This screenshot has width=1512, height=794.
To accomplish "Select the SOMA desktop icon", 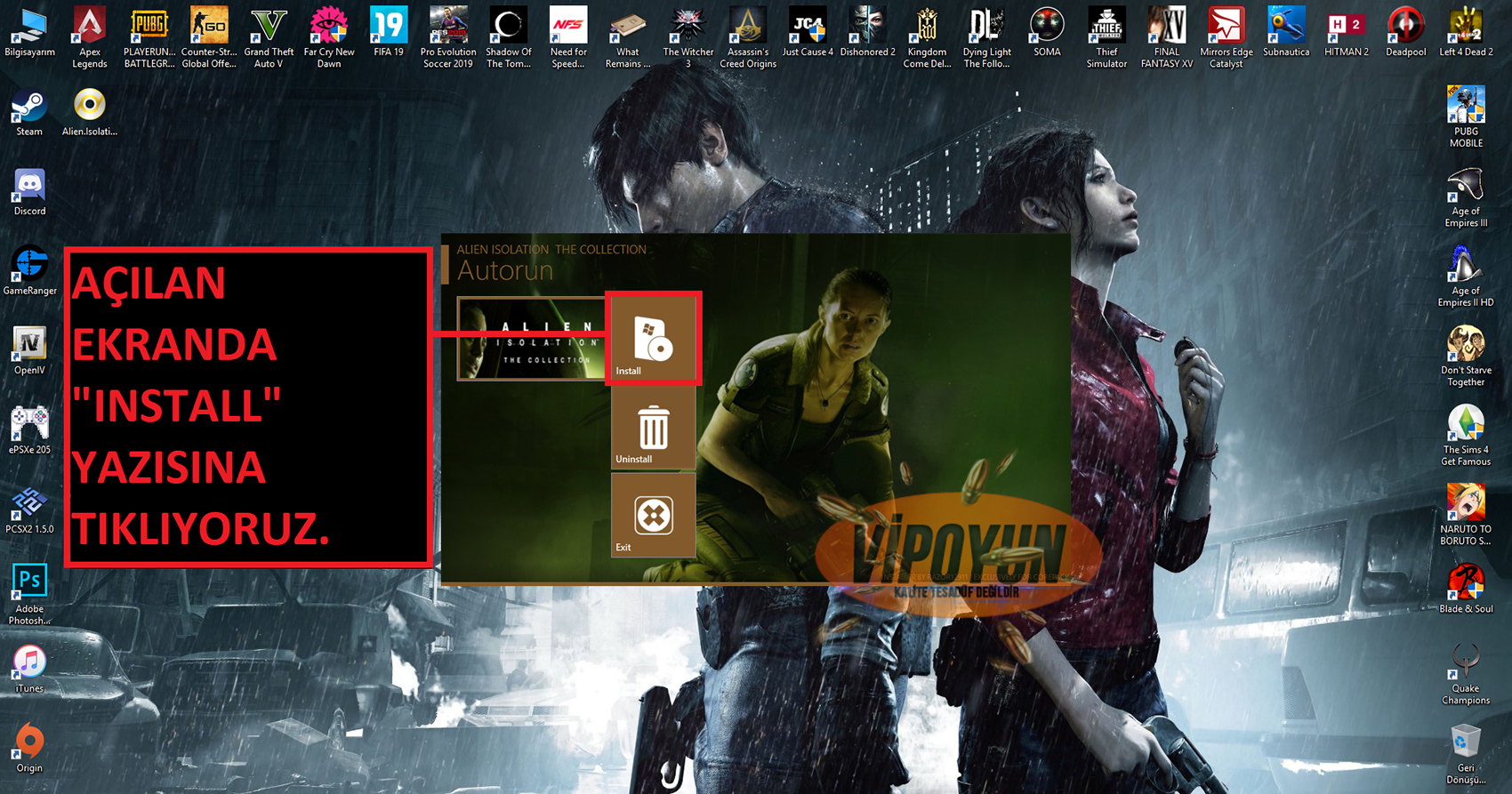I will pyautogui.click(x=1047, y=32).
